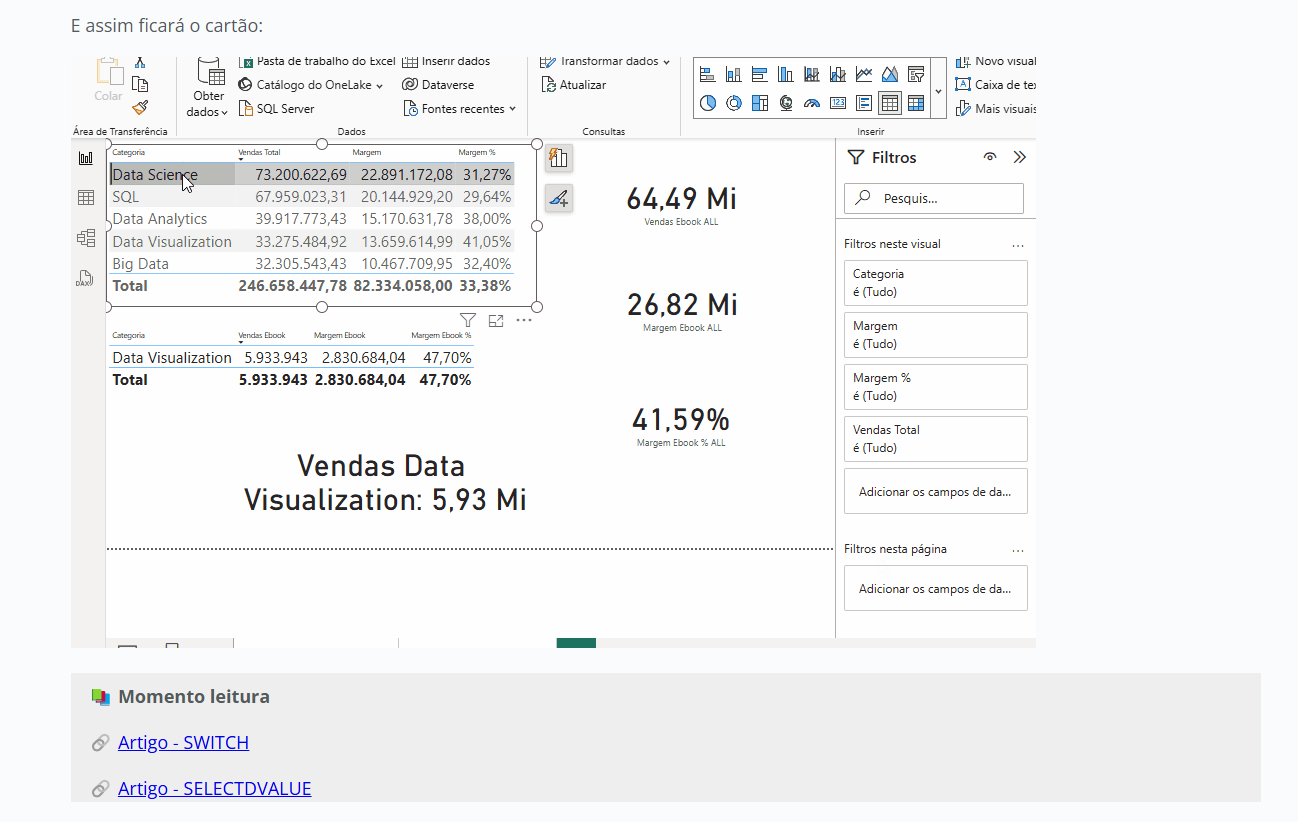The height and width of the screenshot is (822, 1298).
Task: Select the SQL row in table
Action: click(312, 197)
